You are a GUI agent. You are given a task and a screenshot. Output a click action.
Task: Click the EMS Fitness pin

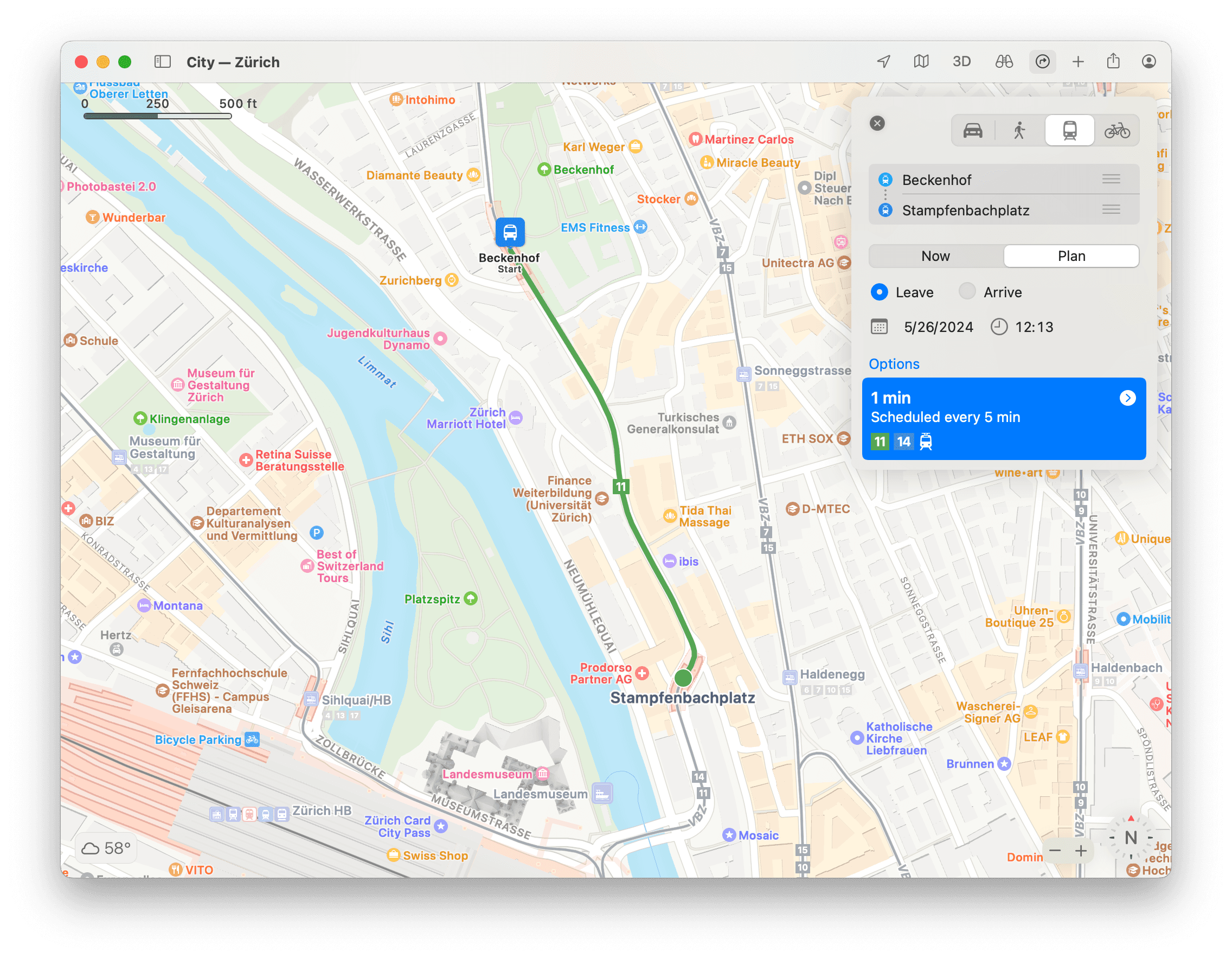coord(640,227)
